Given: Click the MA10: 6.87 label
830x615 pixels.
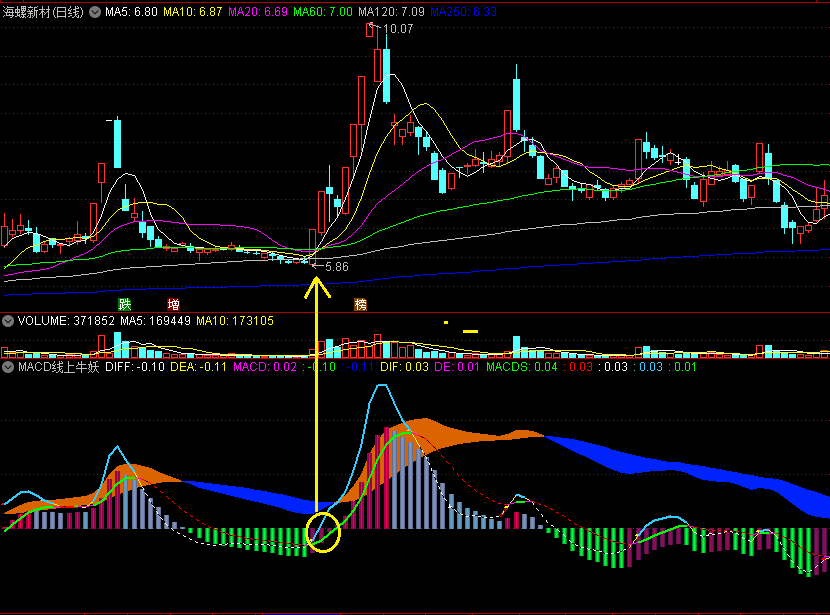Looking at the screenshot, I should (193, 12).
